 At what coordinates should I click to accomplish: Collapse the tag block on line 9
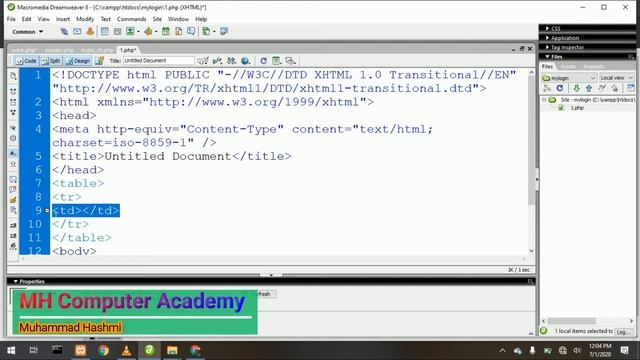point(47,211)
